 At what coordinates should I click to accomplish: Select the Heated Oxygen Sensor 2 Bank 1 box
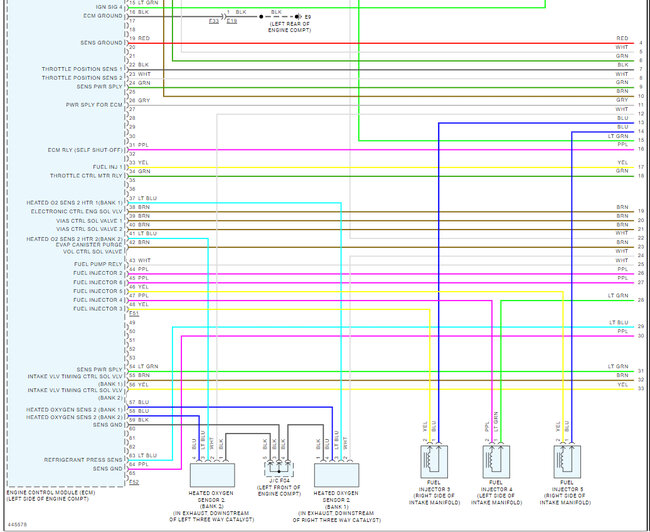(x=337, y=475)
